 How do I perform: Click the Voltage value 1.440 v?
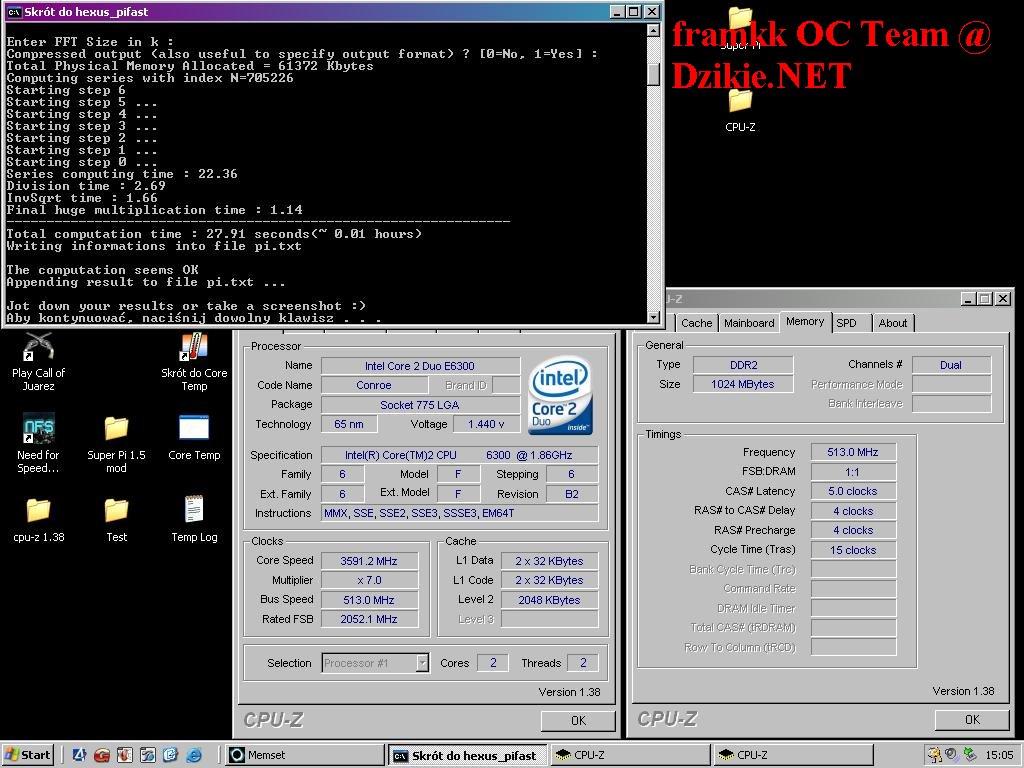point(486,424)
